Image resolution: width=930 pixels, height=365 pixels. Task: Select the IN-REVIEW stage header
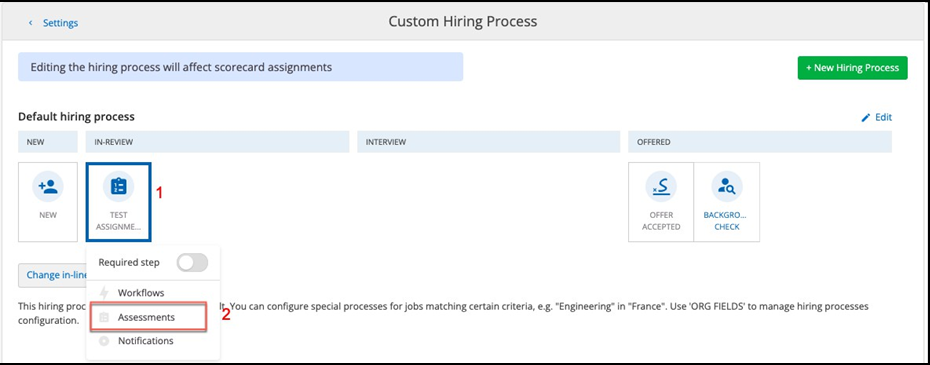217,142
